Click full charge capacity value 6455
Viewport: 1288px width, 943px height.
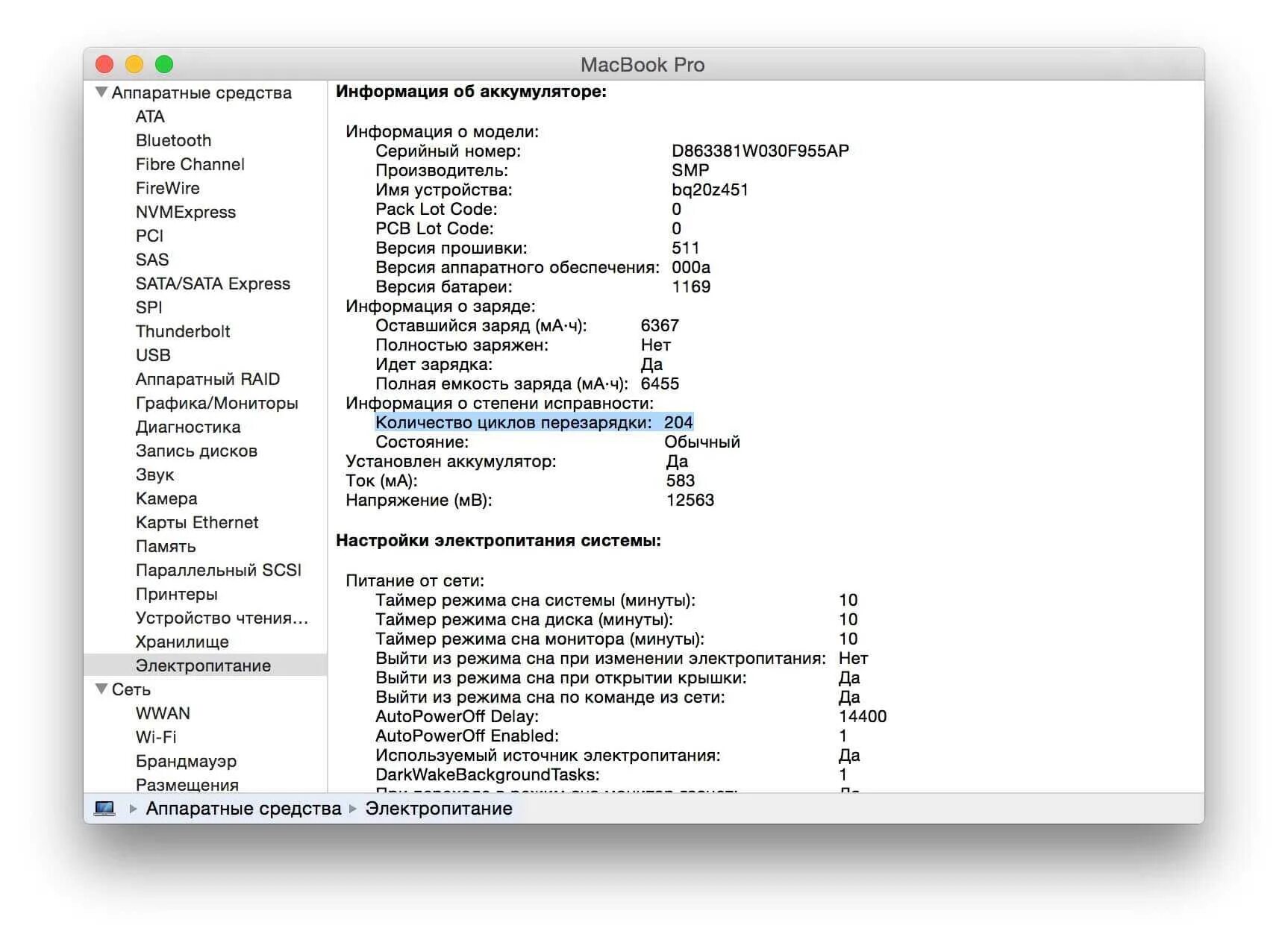click(x=660, y=383)
